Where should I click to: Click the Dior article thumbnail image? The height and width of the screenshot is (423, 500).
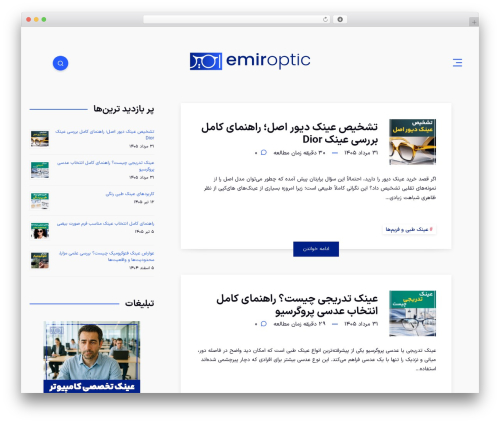pos(412,142)
